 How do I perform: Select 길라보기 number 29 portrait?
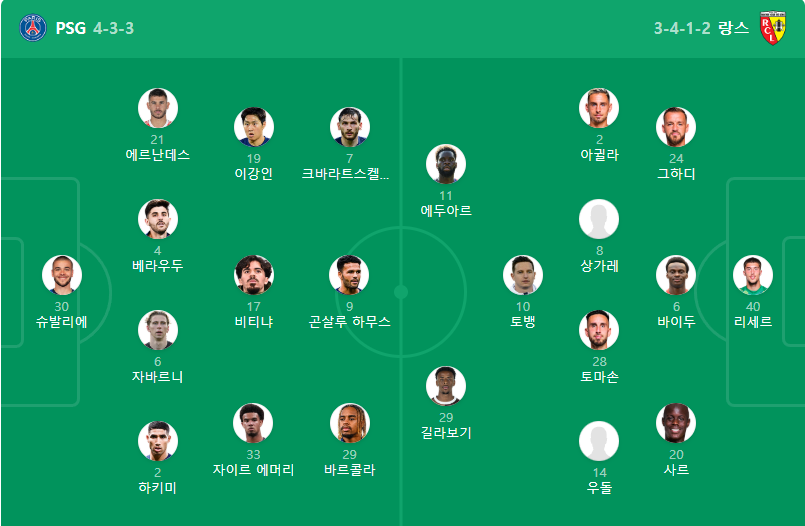click(446, 386)
